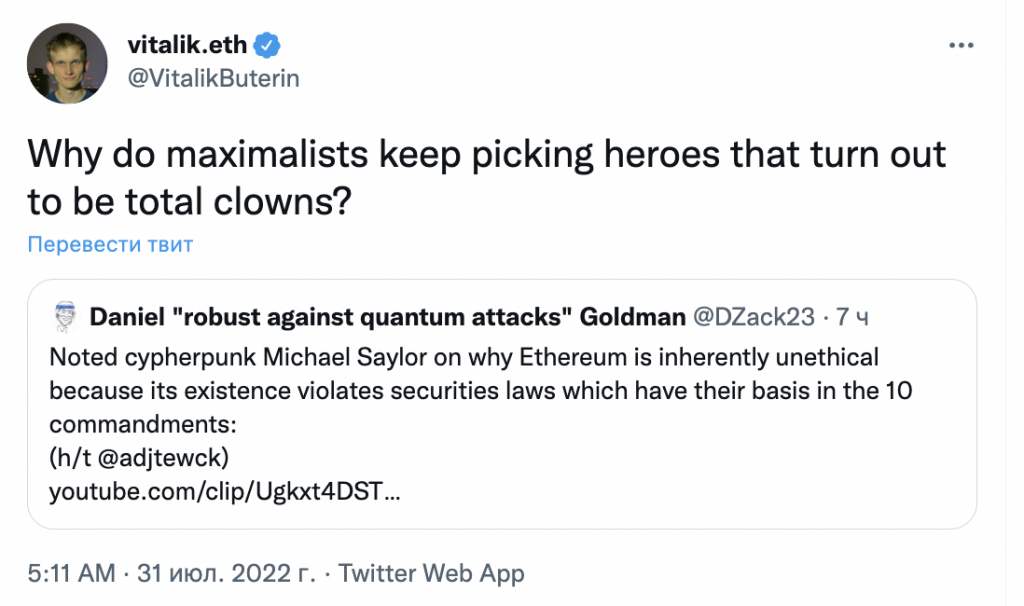Click the Перевести твит translate link
Screen dimensions: 1024x606
coord(110,244)
